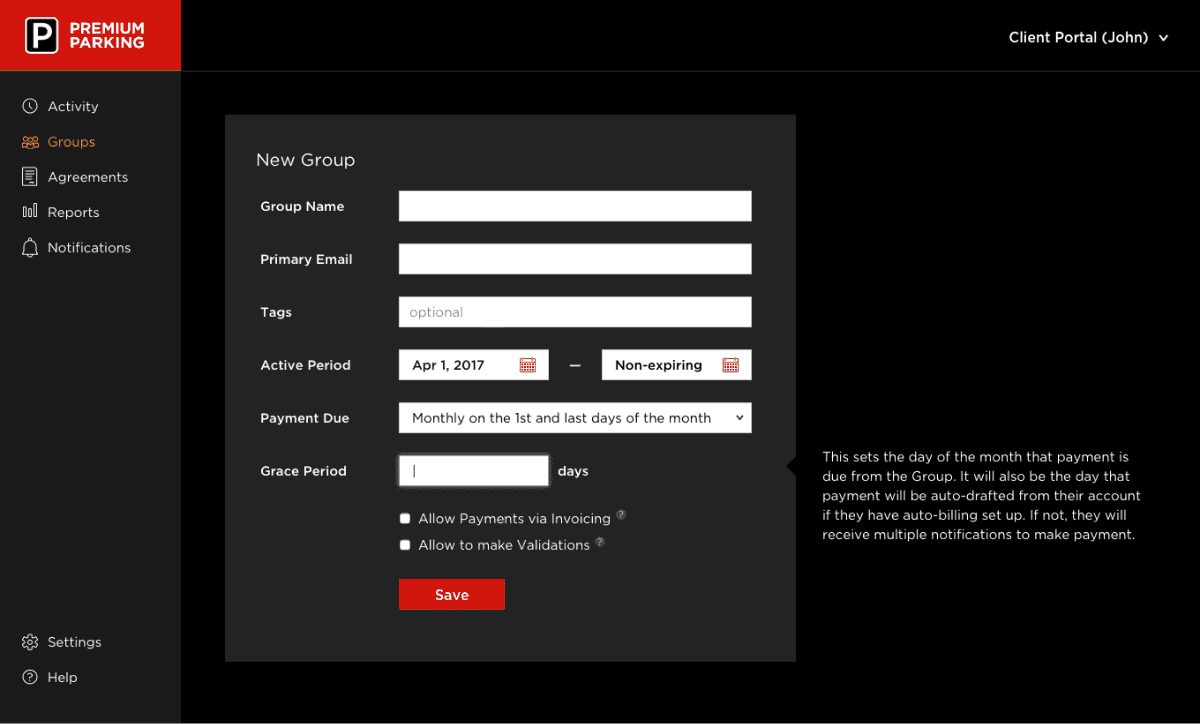Enable Allow Payments via Invoicing
This screenshot has height=724, width=1200.
[x=405, y=518]
